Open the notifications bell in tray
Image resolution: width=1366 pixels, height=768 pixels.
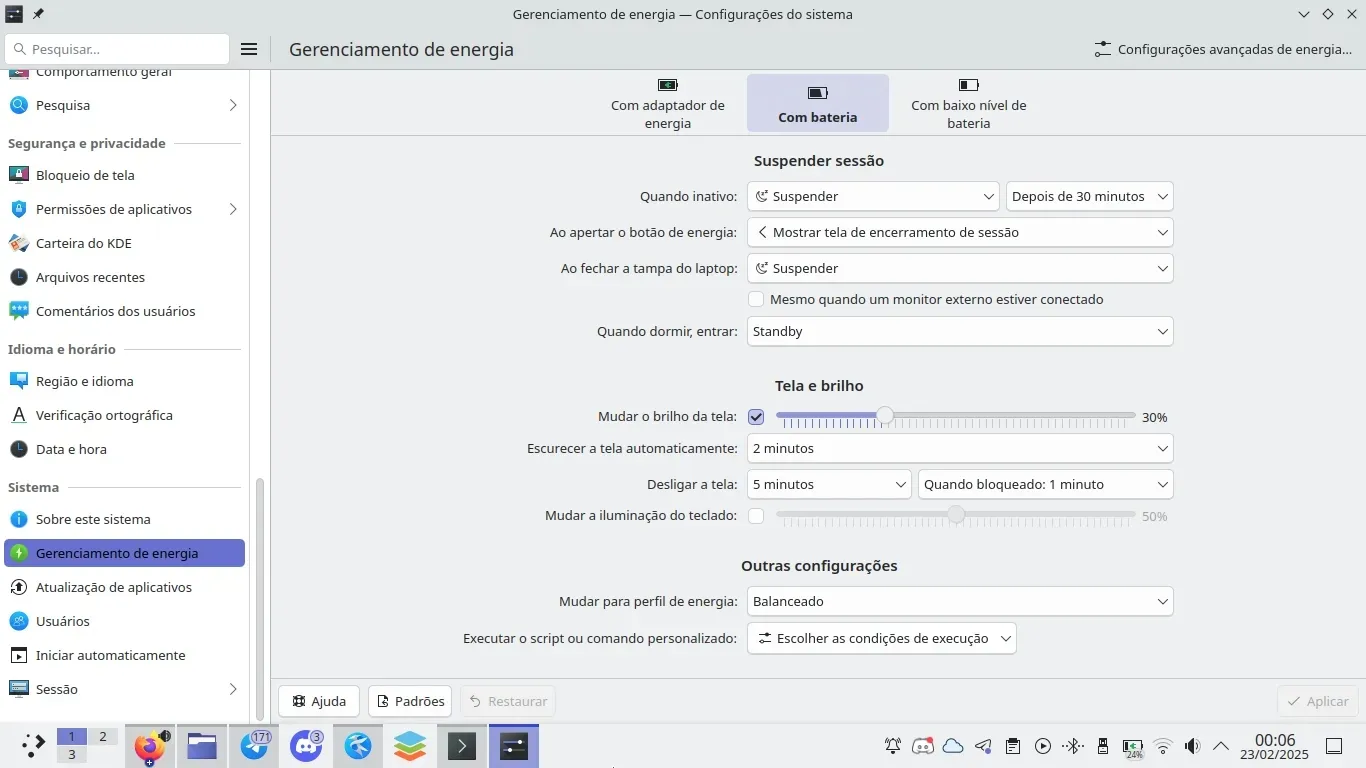click(x=893, y=746)
